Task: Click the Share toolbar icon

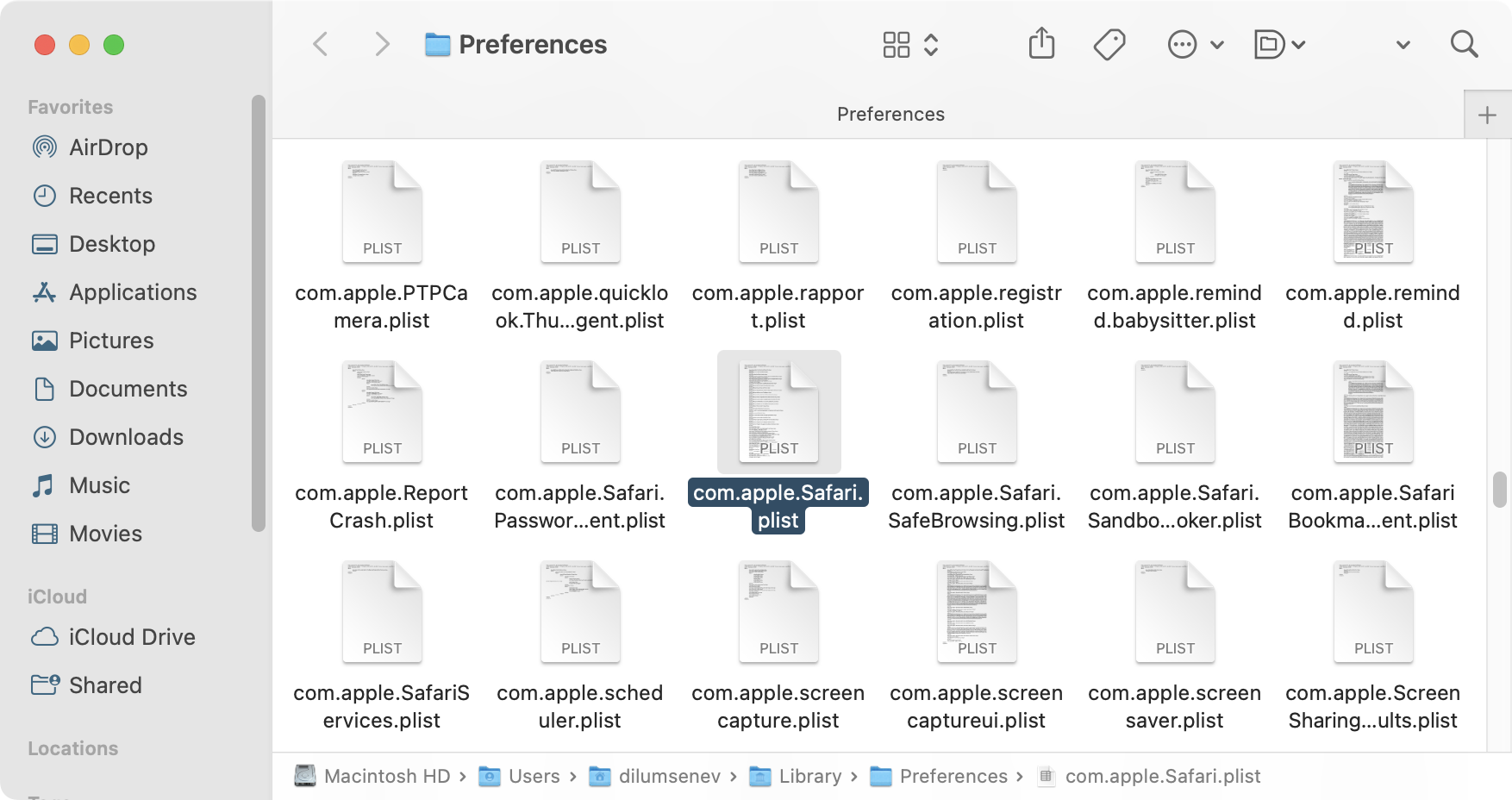Action: 1041,43
